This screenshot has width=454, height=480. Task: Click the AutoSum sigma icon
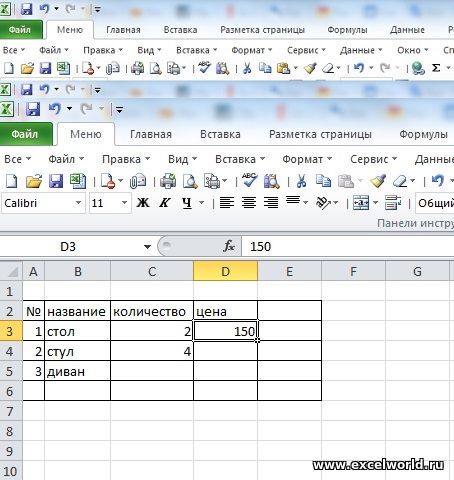tap(436, 68)
